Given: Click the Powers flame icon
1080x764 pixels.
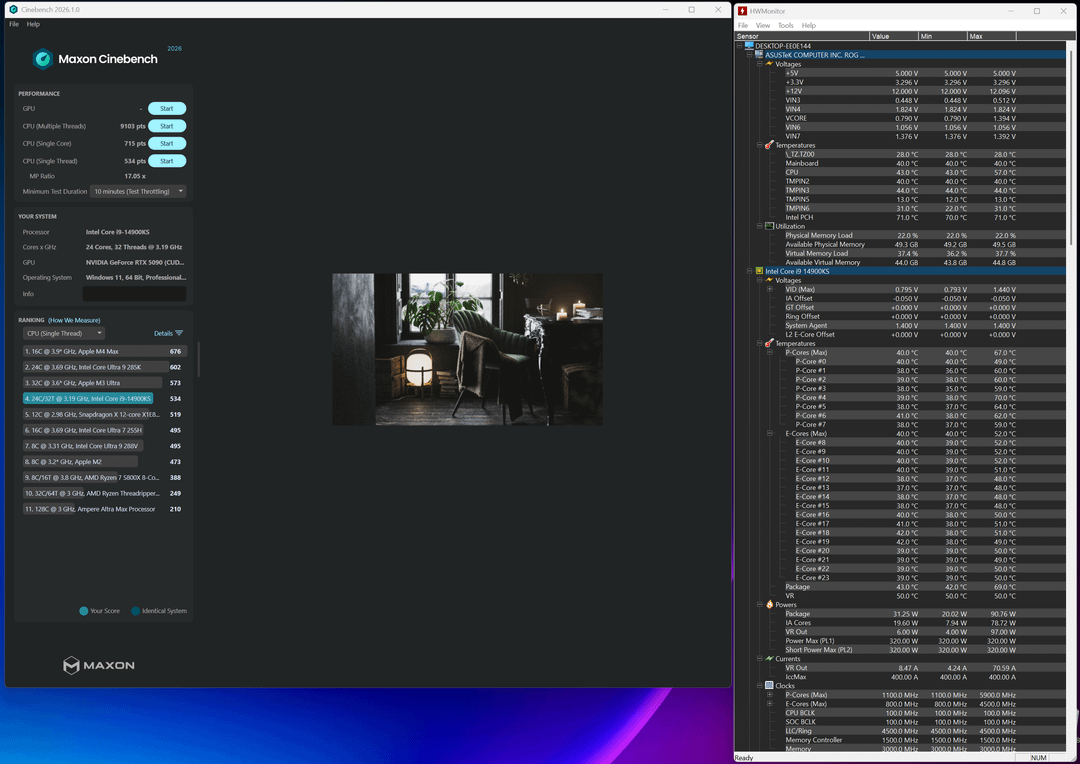Looking at the screenshot, I should [x=769, y=605].
